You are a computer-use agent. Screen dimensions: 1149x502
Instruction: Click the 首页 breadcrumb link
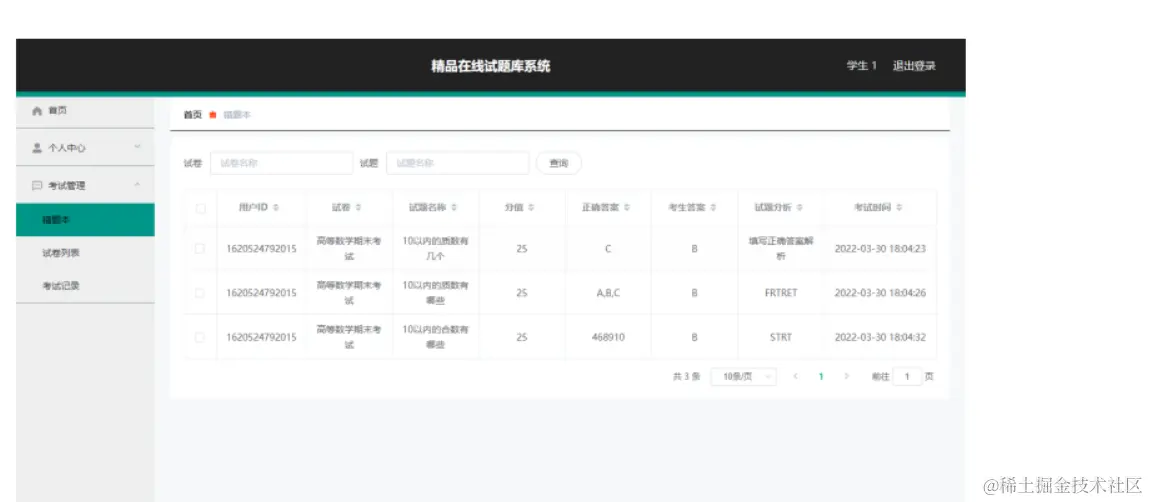[x=192, y=115]
